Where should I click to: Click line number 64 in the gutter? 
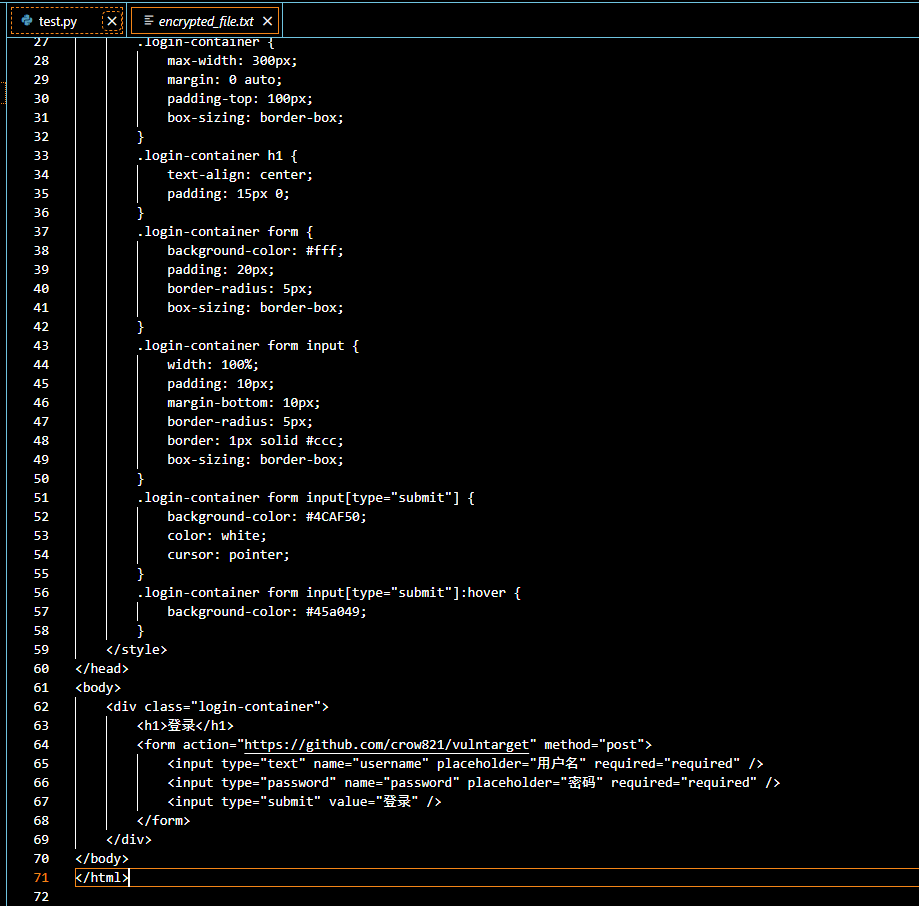(41, 744)
